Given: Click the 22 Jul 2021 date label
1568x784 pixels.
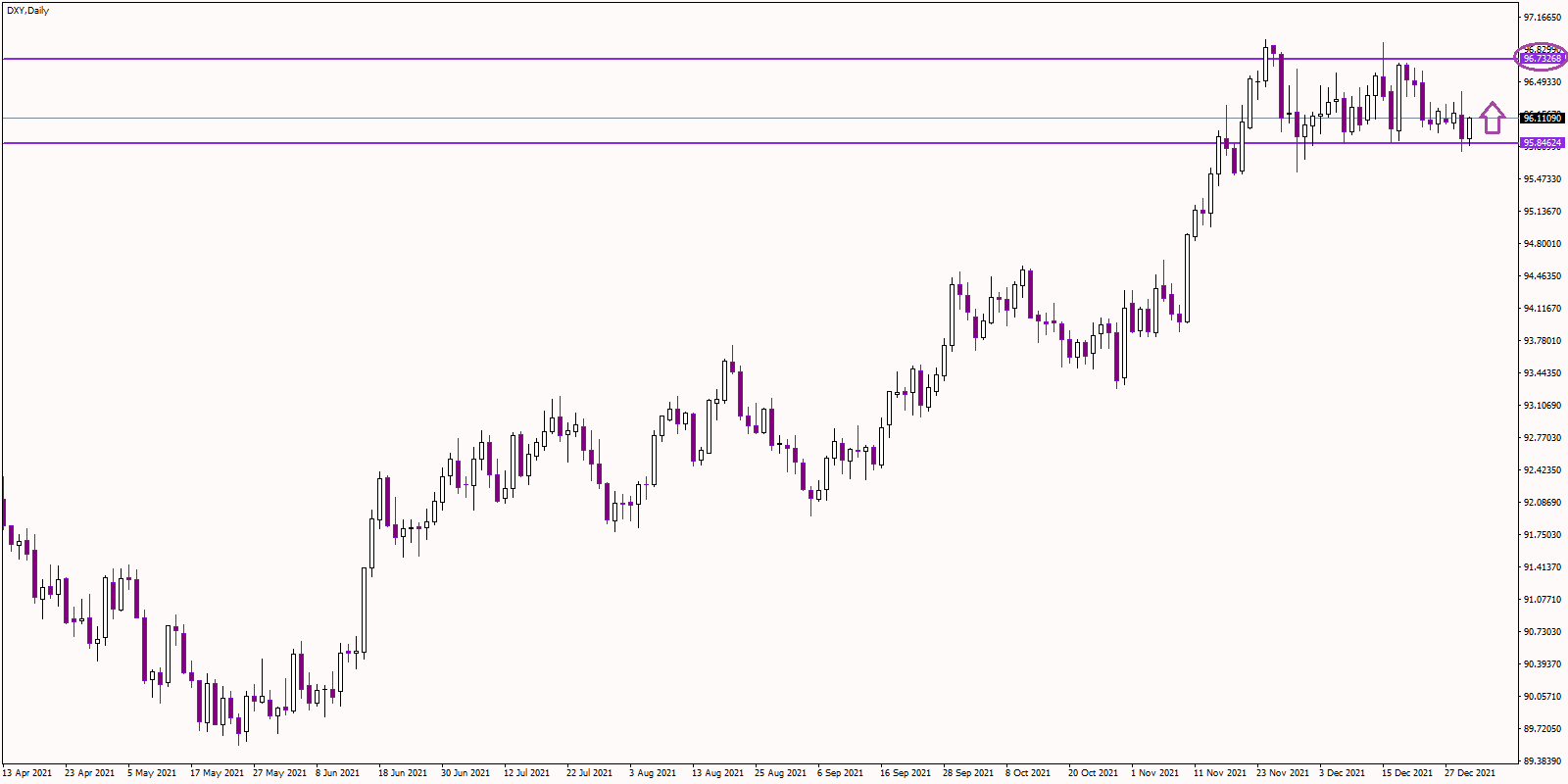Looking at the screenshot, I should pos(589,773).
